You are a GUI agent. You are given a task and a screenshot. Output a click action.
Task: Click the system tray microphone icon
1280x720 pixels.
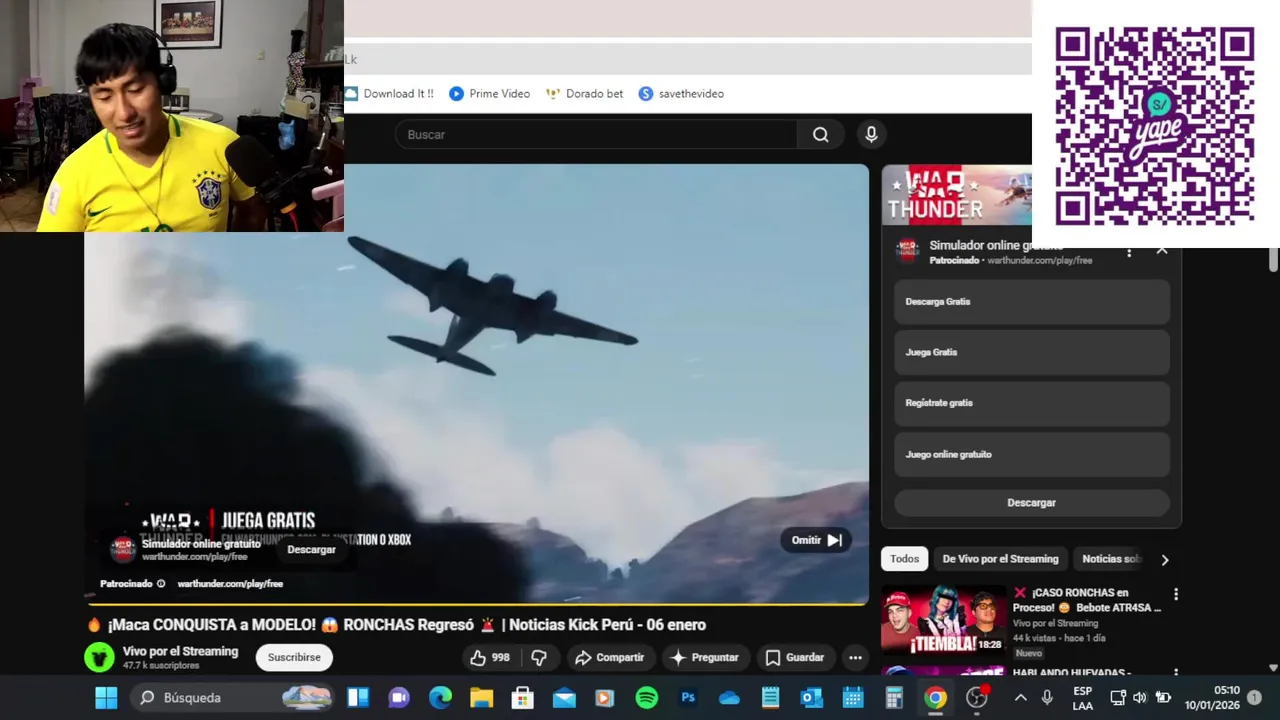pyautogui.click(x=1047, y=697)
